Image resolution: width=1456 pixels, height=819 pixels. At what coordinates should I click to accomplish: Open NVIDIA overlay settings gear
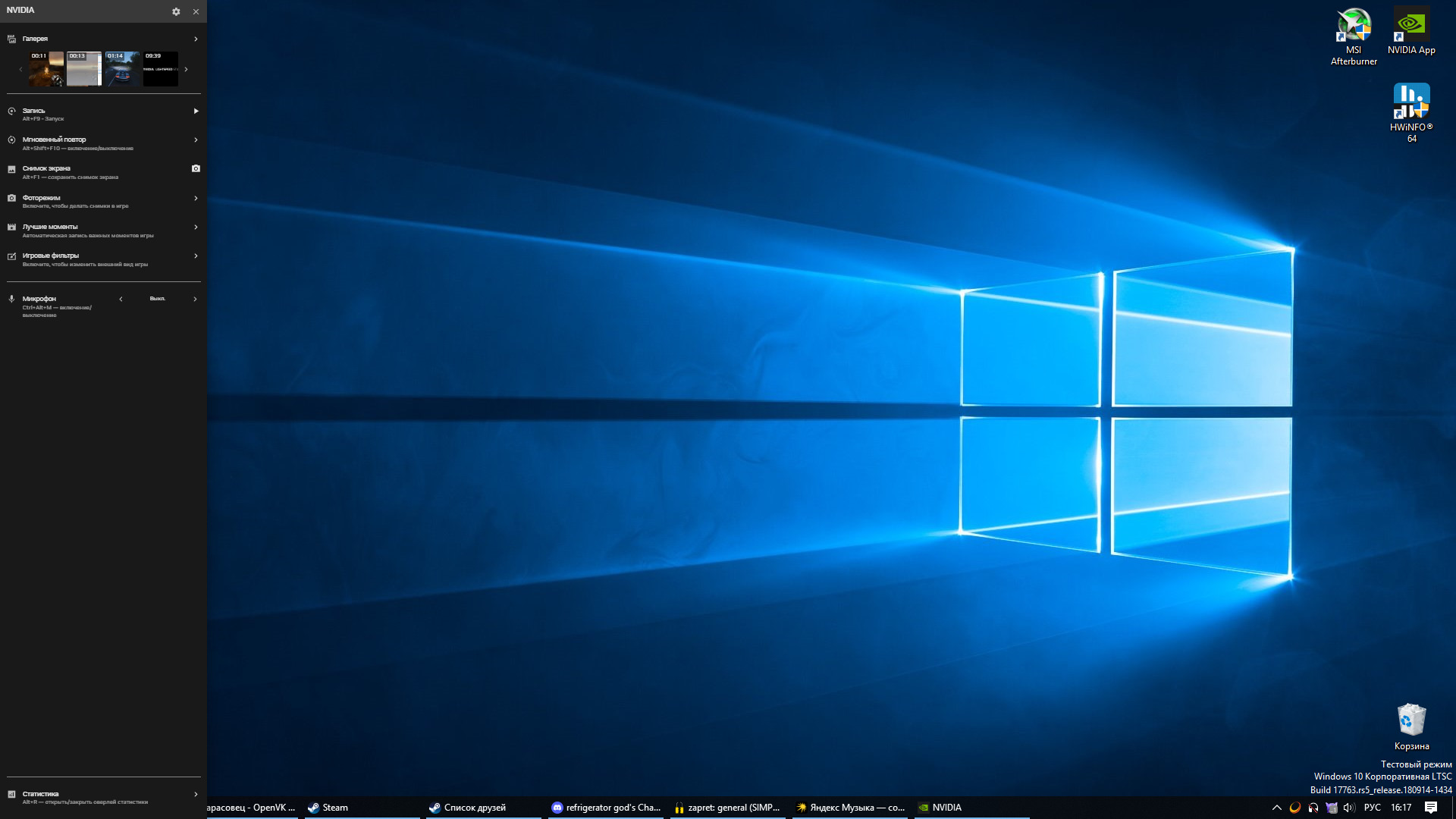coord(176,11)
